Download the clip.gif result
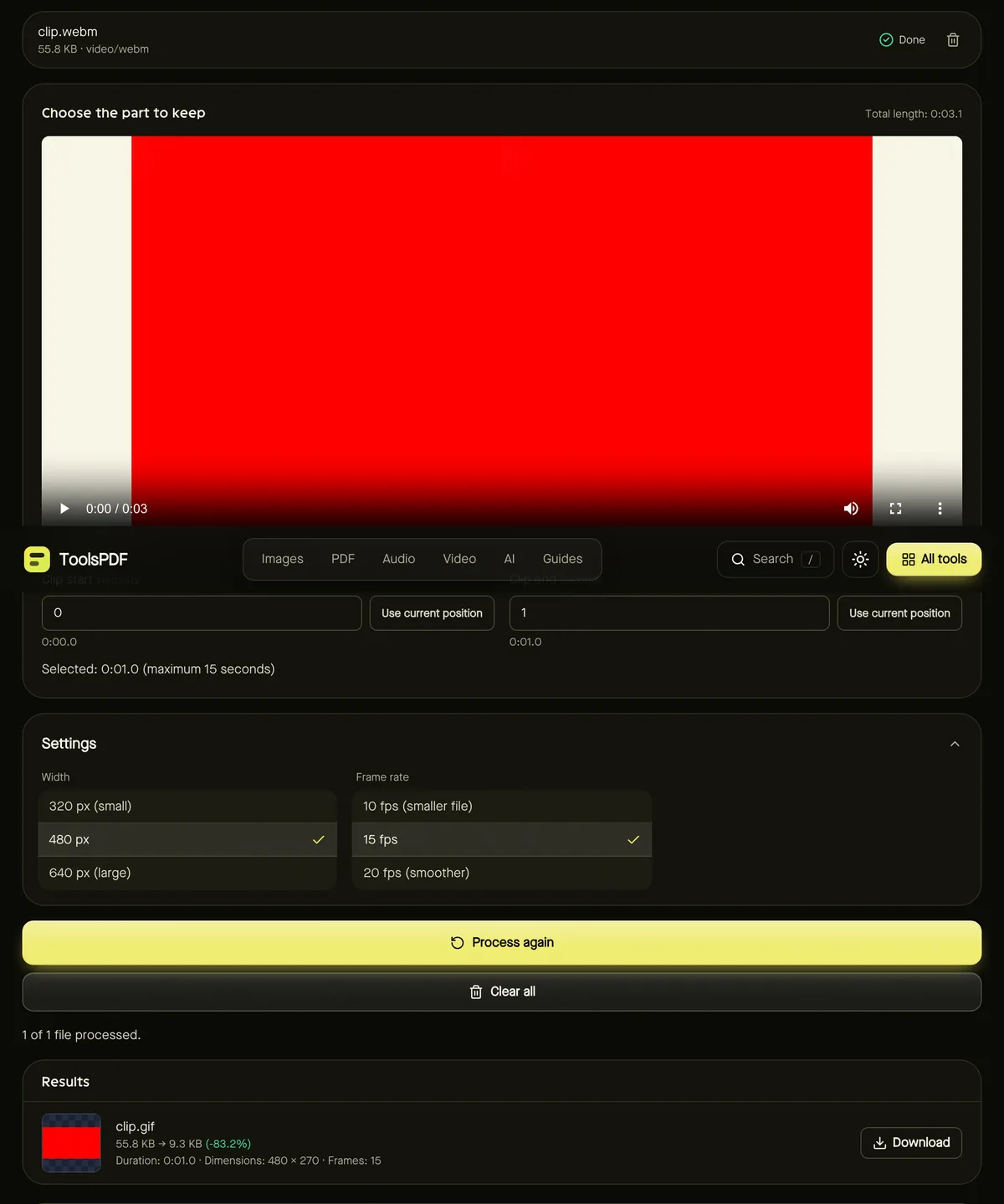The height and width of the screenshot is (1204, 1004). (911, 1143)
